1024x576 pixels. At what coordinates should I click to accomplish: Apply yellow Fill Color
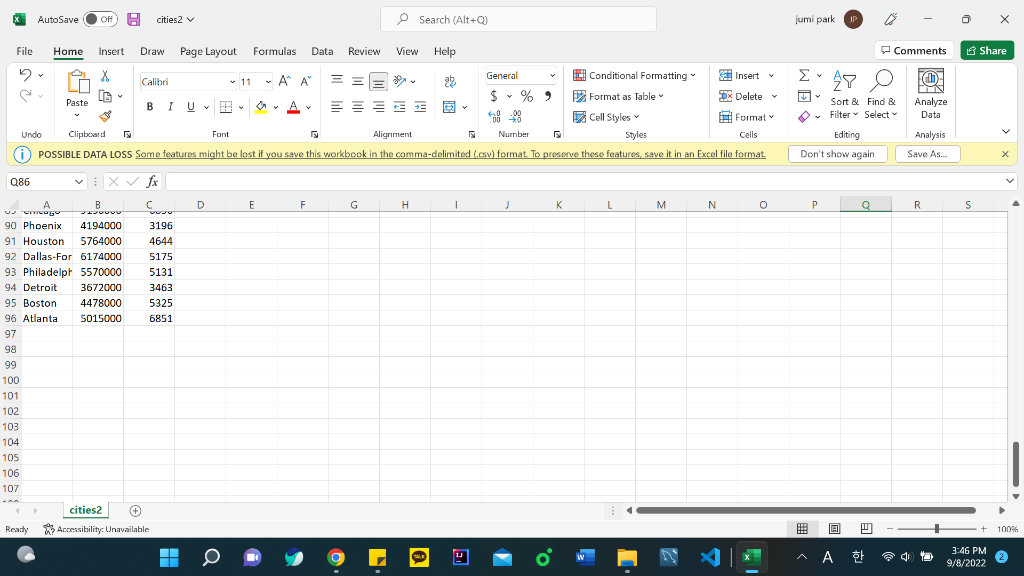coord(261,106)
